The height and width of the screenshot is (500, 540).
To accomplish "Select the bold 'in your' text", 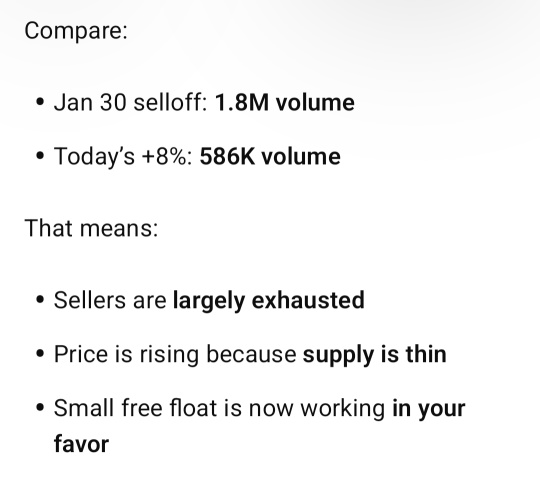I will (429, 409).
